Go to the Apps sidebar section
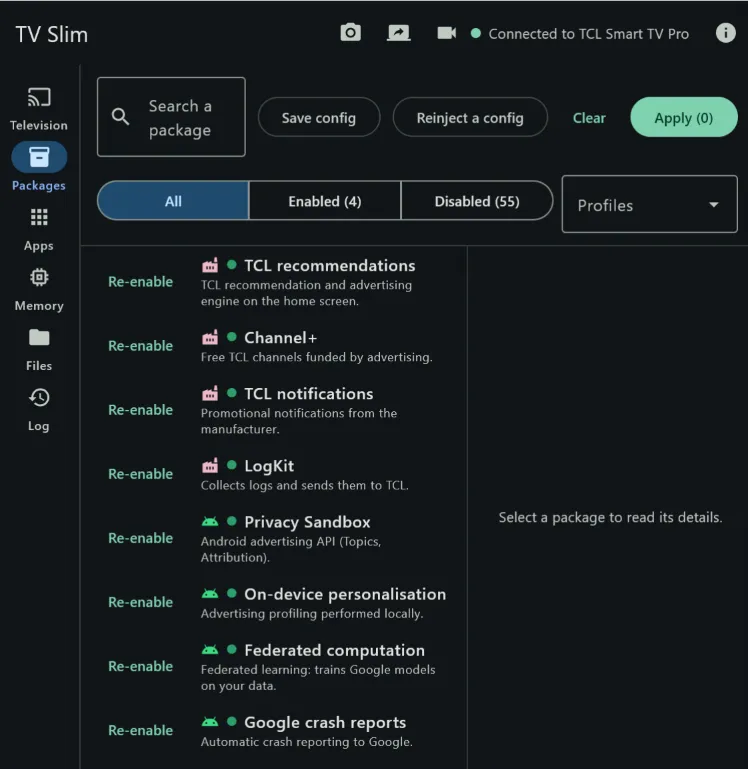The width and height of the screenshot is (748, 769). [x=39, y=230]
